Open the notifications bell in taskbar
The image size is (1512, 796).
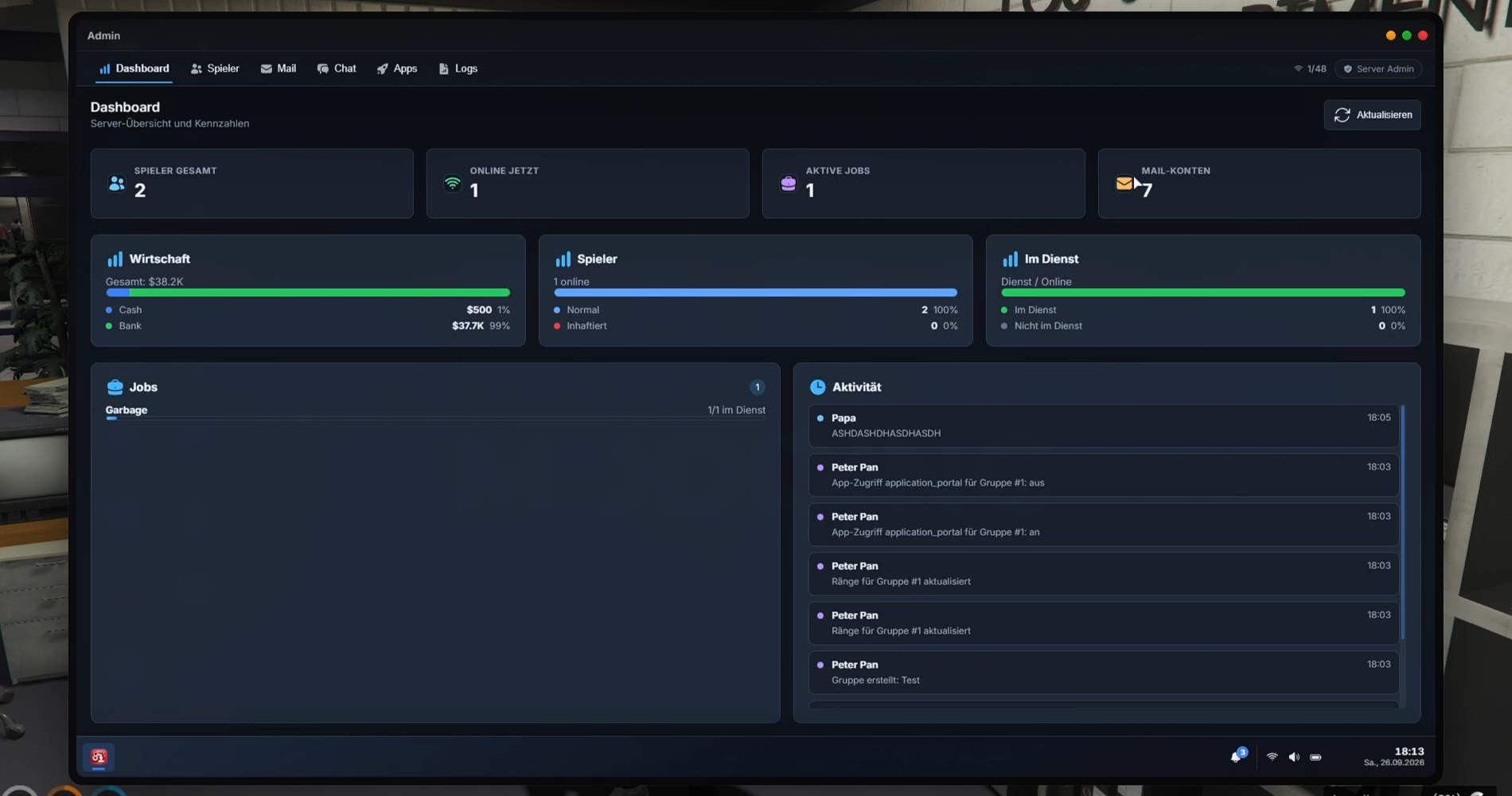pyautogui.click(x=1237, y=756)
